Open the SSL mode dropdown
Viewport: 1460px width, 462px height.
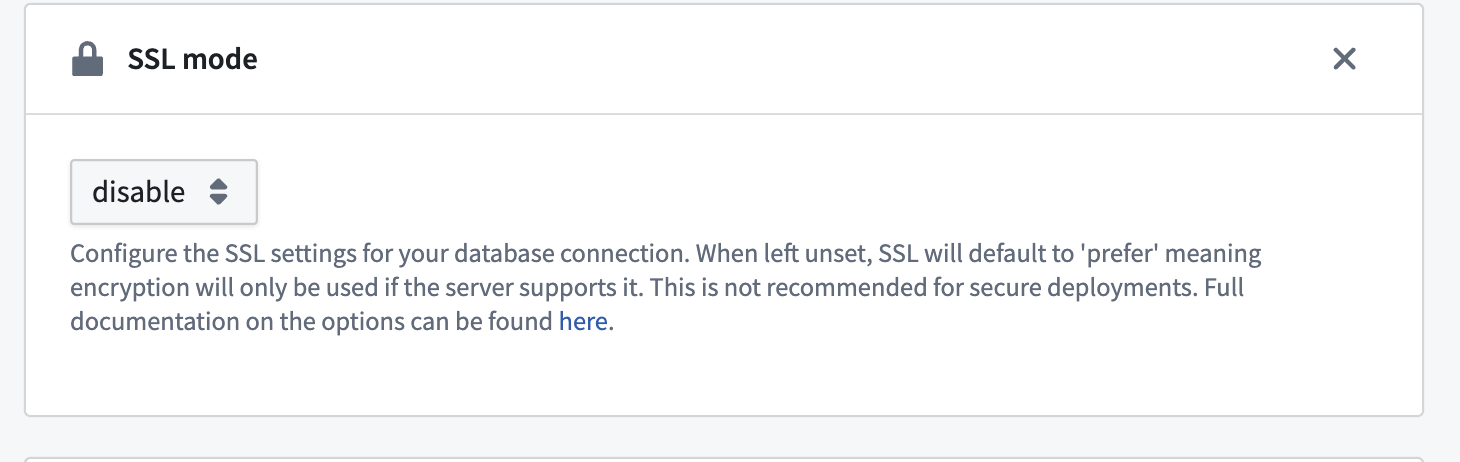(163, 192)
